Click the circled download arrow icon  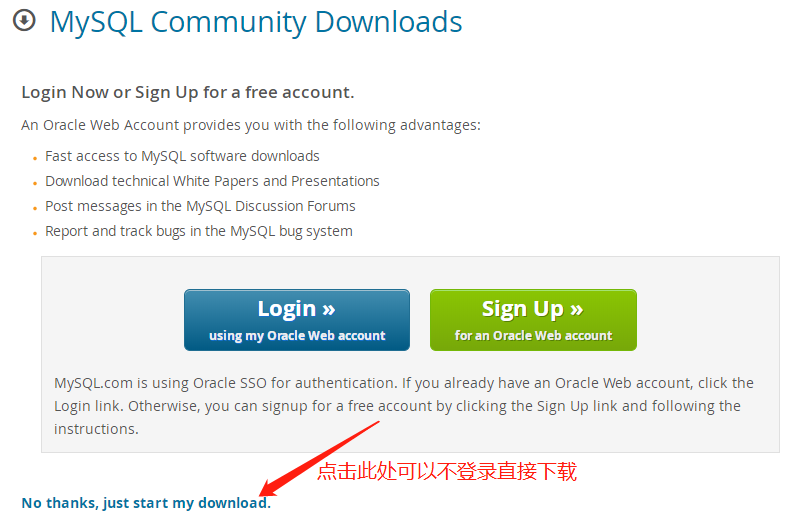(24, 21)
